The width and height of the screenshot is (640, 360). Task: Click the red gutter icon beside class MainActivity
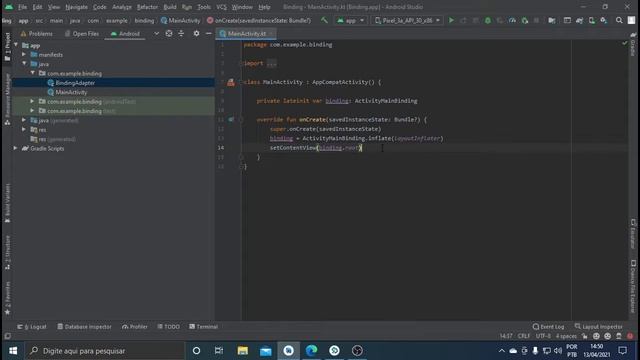click(231, 82)
